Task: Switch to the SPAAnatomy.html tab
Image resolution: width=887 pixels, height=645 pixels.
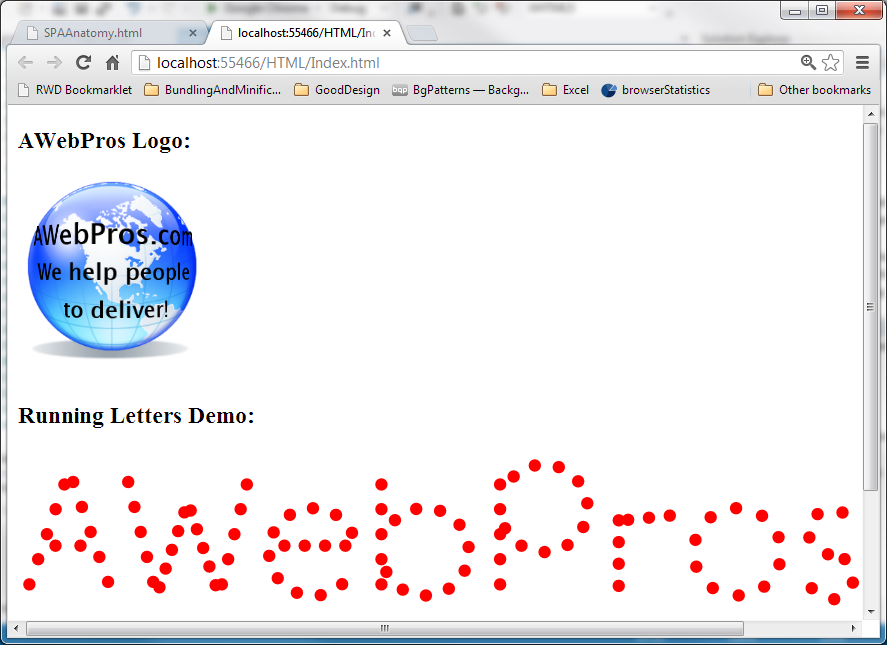Action: pyautogui.click(x=107, y=33)
